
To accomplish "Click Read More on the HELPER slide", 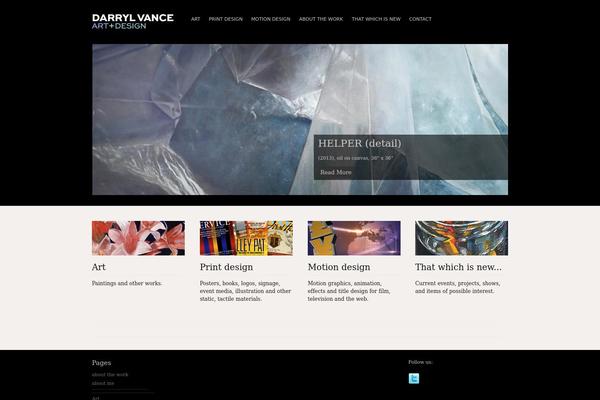I will coord(336,172).
